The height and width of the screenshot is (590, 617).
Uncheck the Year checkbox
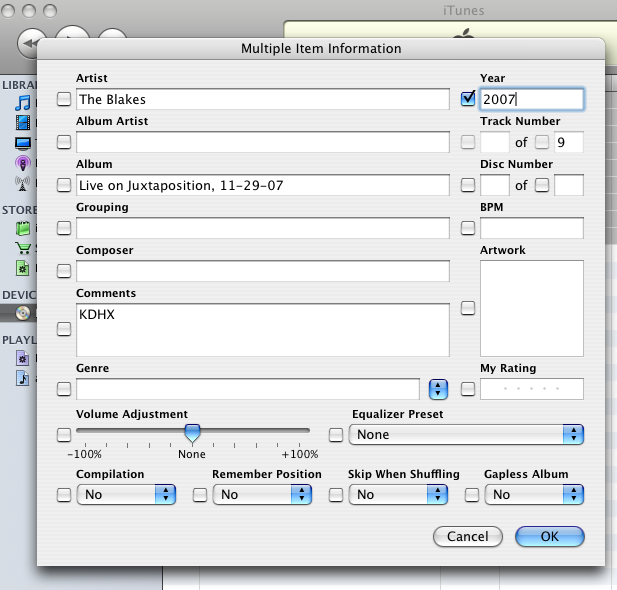(x=467, y=99)
